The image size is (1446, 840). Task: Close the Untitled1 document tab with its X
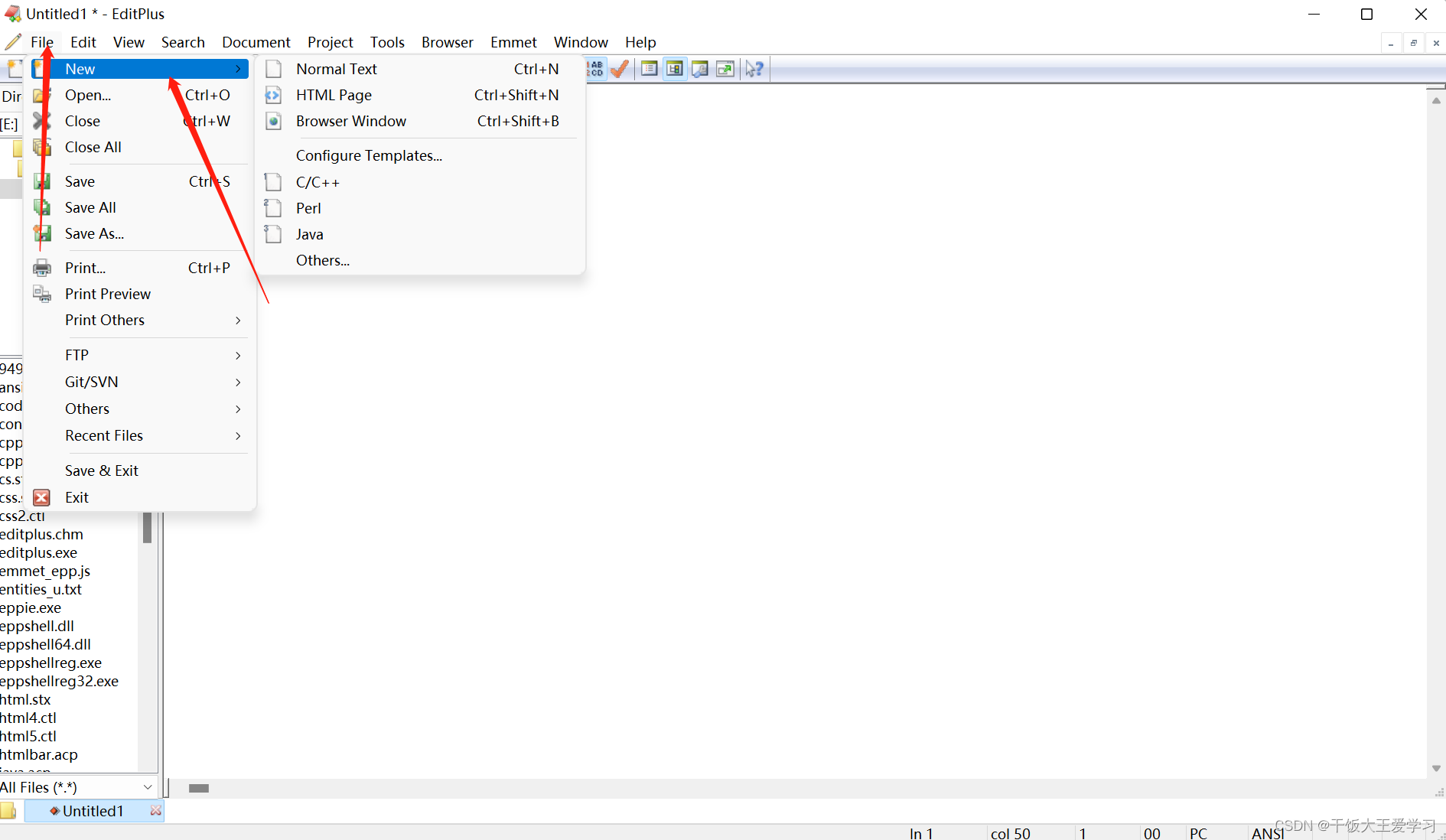pos(156,810)
